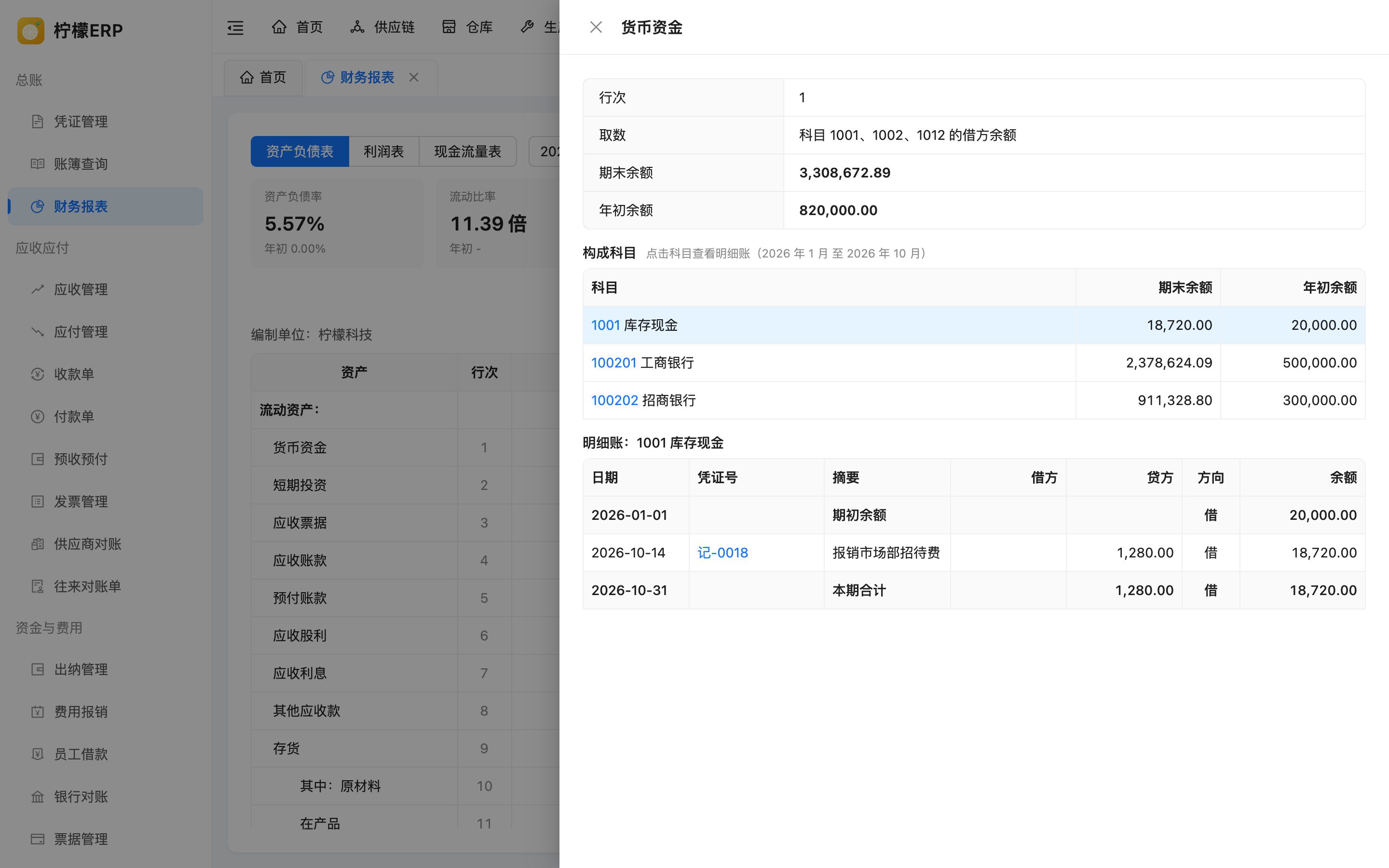Open 员工借款 in the sidebar
This screenshot has width=1389, height=868.
click(x=106, y=754)
